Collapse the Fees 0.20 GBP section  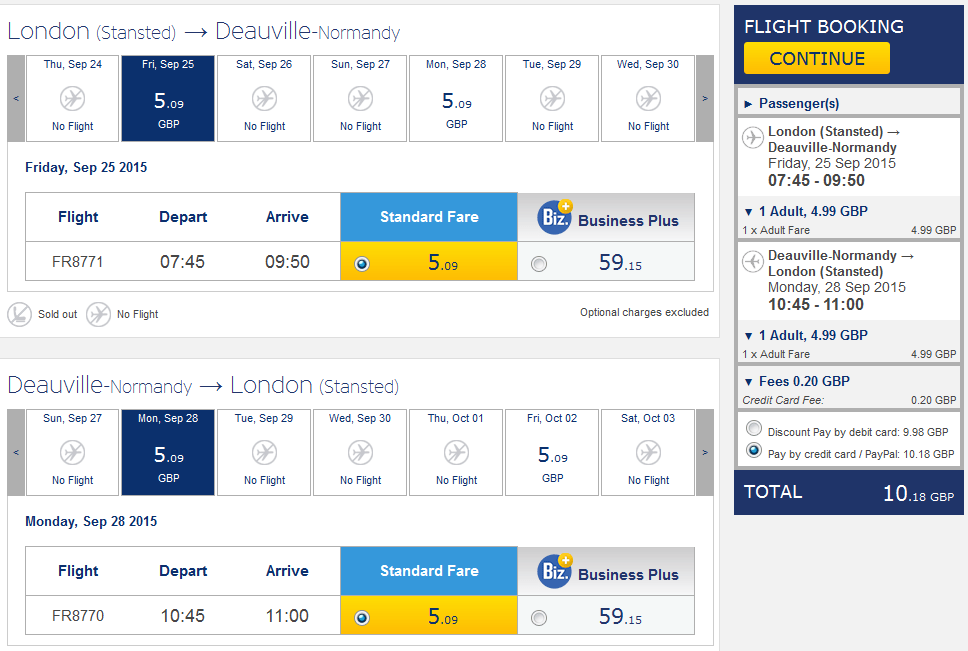796,381
